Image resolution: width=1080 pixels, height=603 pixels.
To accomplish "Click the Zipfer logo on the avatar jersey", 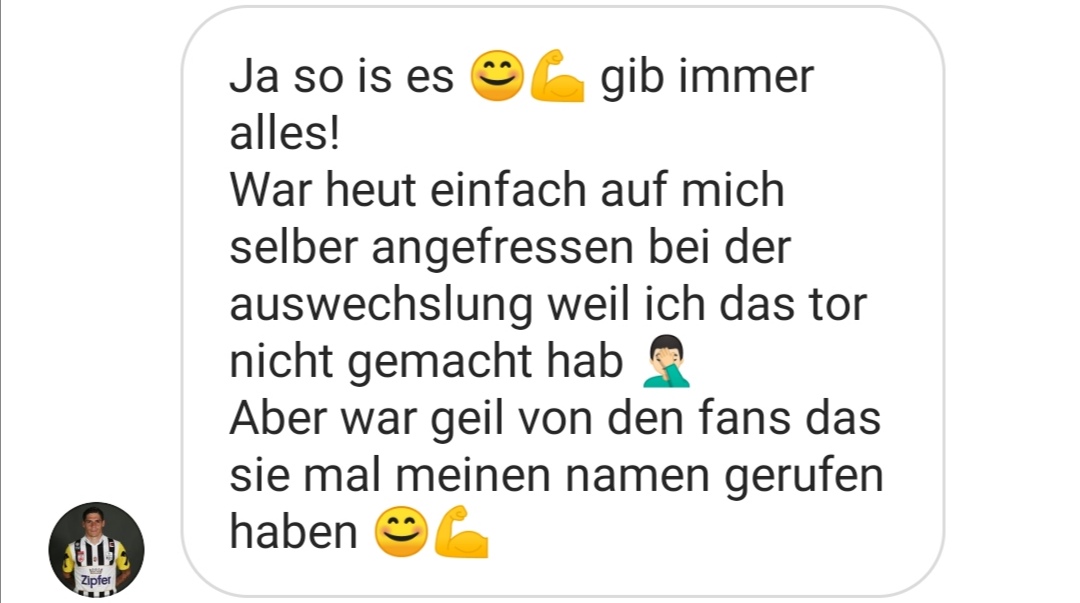I will [96, 580].
